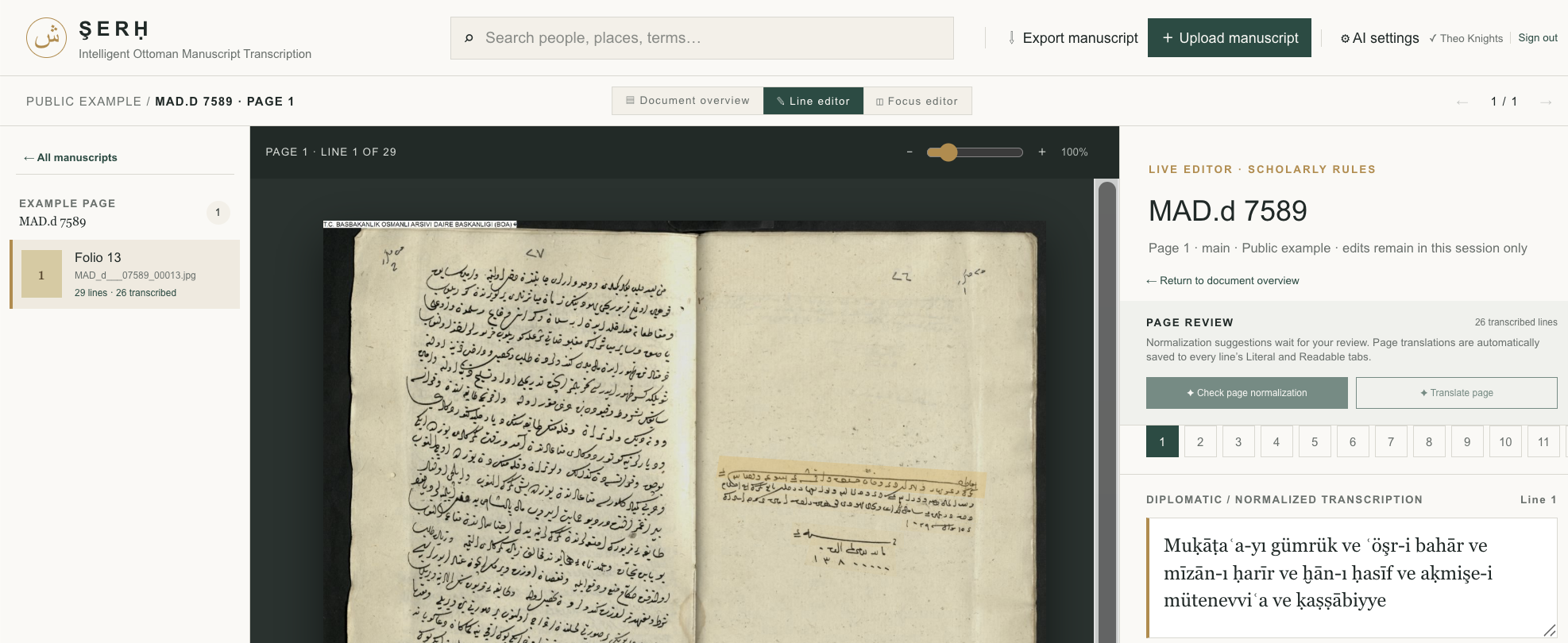Click Upload manuscript button
The height and width of the screenshot is (643, 1568).
[1230, 38]
